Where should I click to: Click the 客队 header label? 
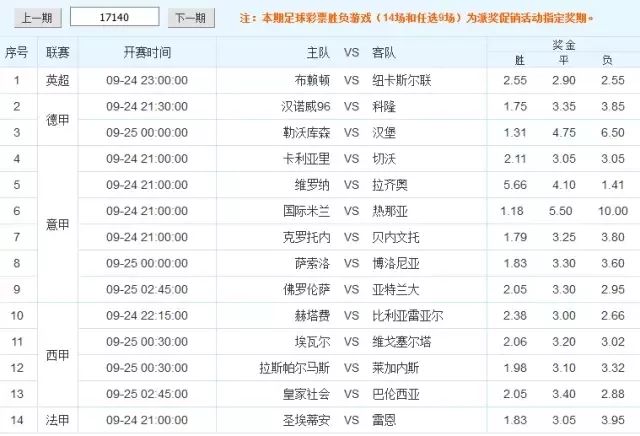[384, 52]
